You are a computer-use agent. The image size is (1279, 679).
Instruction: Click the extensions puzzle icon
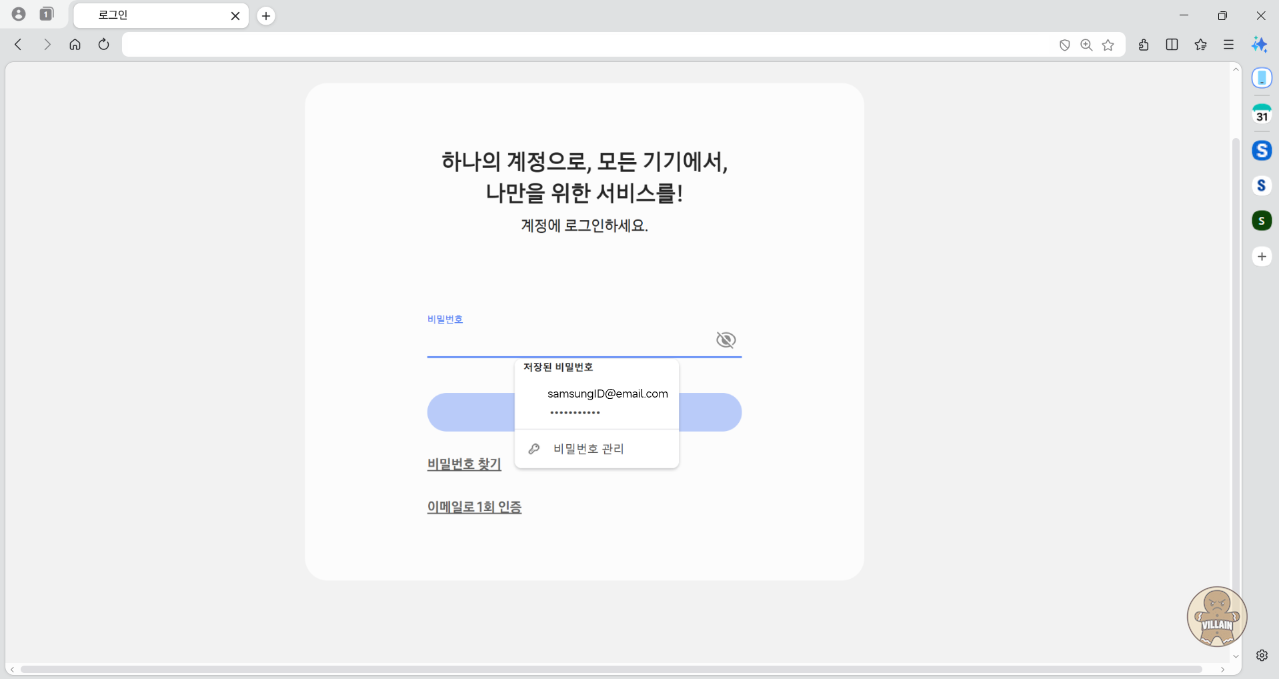pyautogui.click(x=1143, y=45)
